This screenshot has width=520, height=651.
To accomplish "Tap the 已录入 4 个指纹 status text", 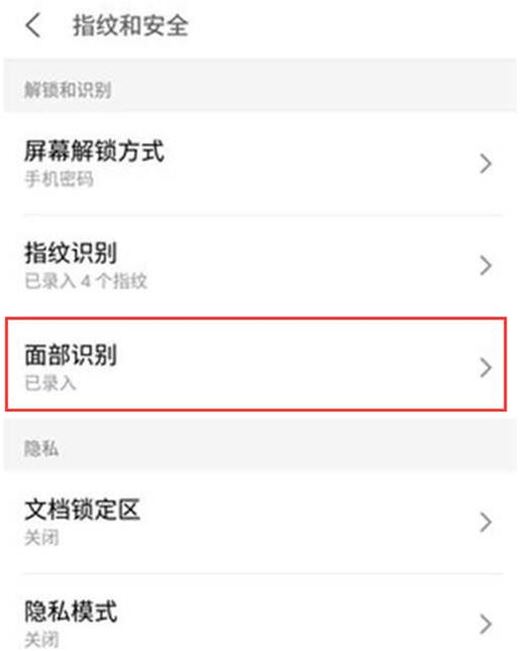I will click(x=86, y=281).
